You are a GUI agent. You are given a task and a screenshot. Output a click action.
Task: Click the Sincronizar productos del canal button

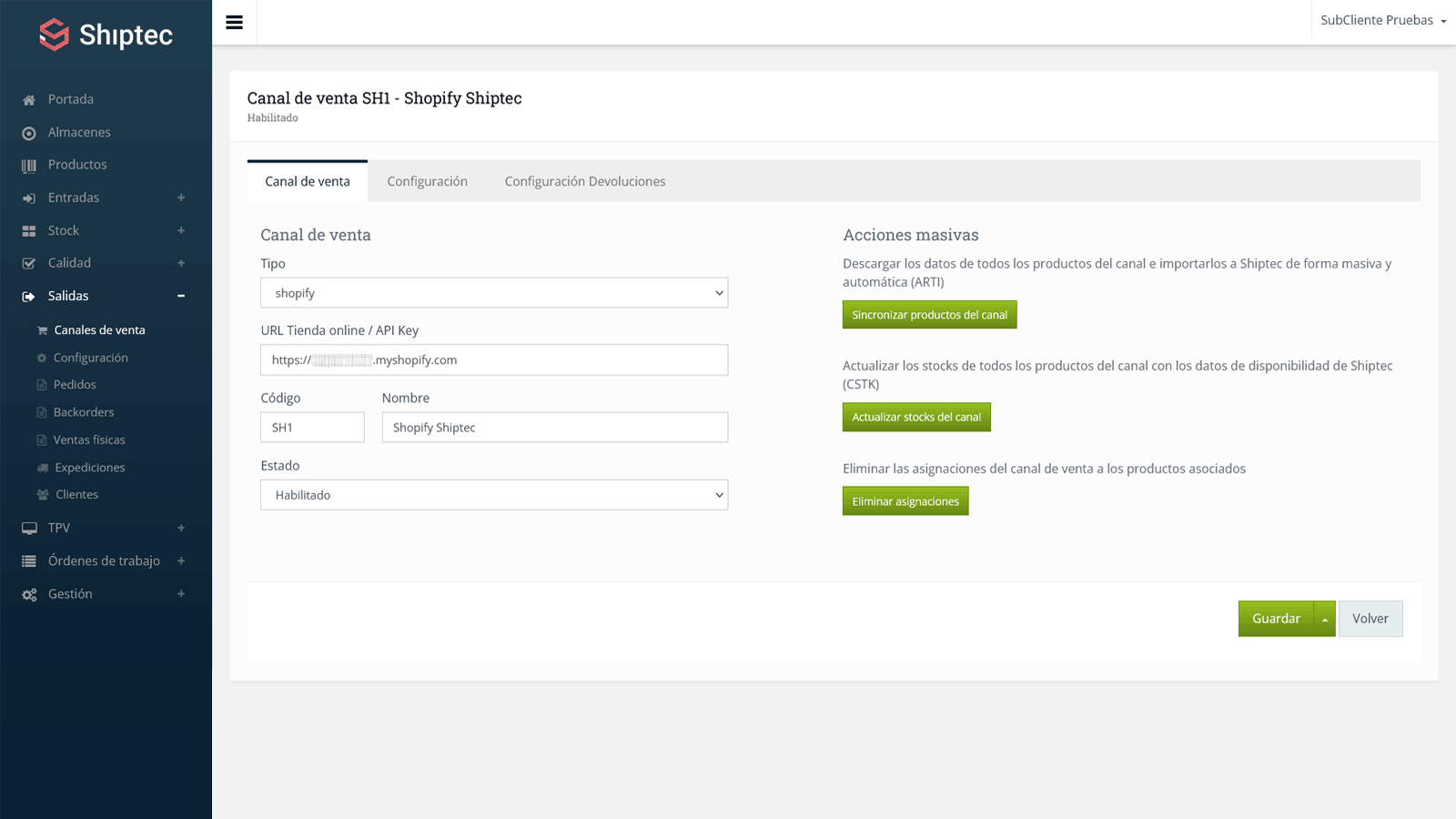point(929,314)
